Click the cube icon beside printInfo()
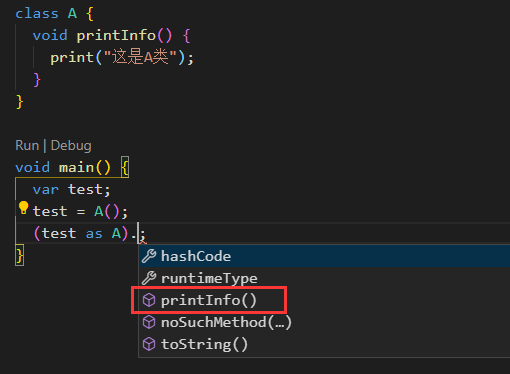Image resolution: width=510 pixels, height=374 pixels. (x=149, y=300)
